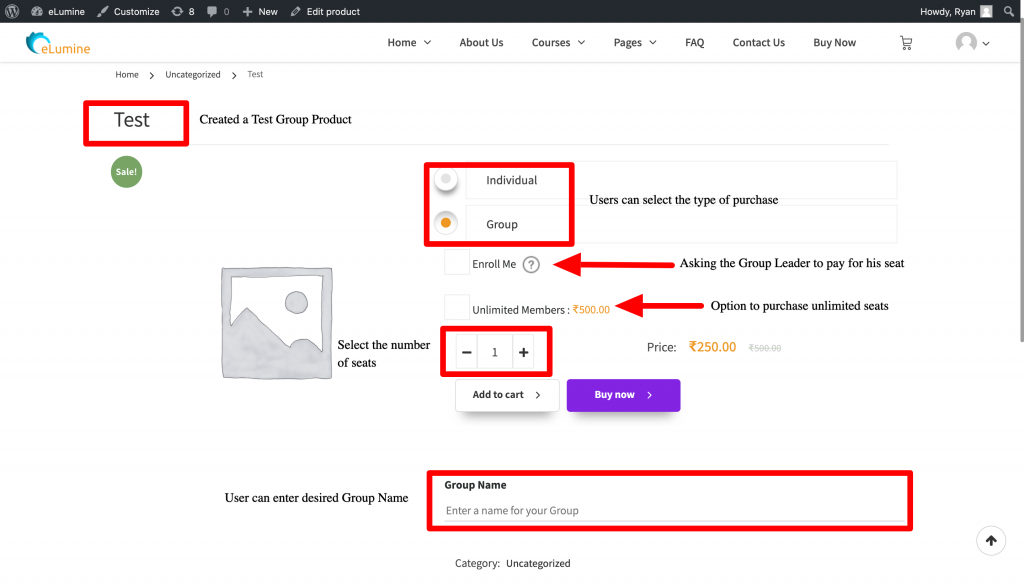
Task: Open the updates icon showing 8
Action: point(182,11)
